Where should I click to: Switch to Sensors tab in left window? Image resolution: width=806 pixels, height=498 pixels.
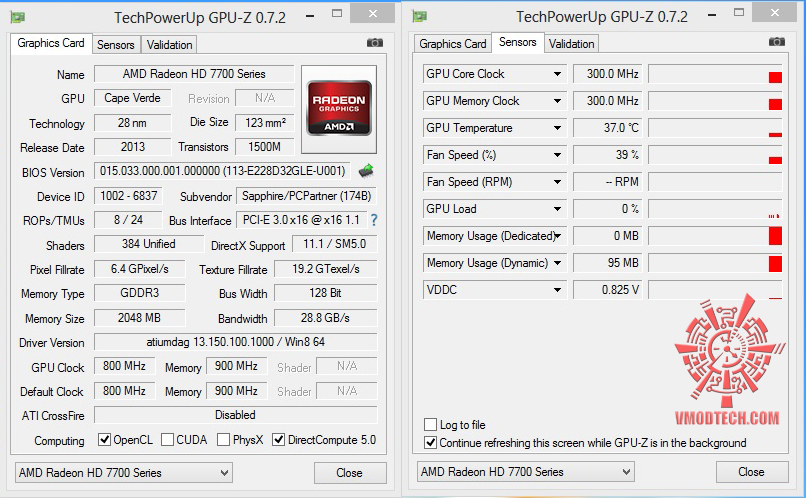pos(116,45)
